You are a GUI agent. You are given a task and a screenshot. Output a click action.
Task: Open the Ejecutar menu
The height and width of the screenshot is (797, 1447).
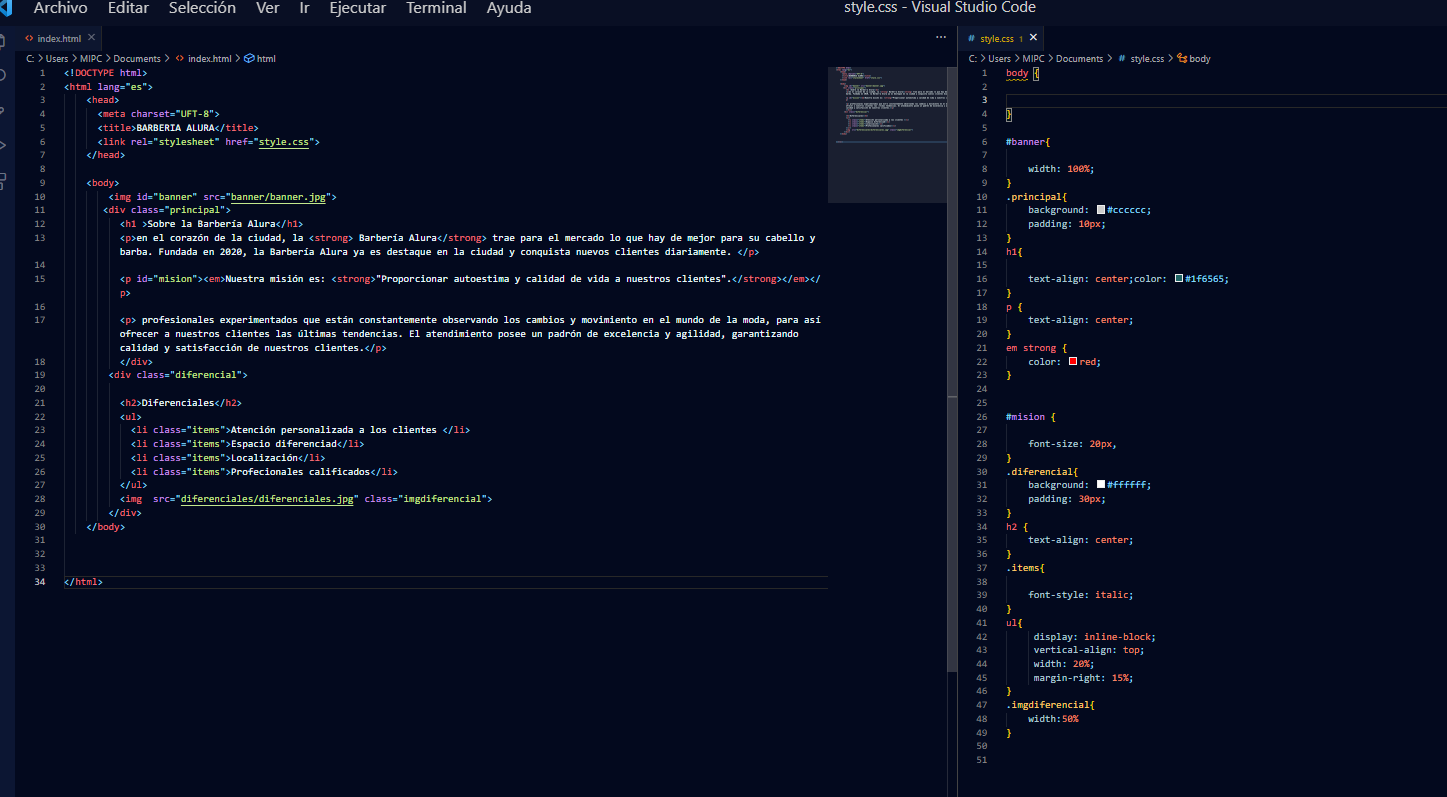pyautogui.click(x=357, y=8)
